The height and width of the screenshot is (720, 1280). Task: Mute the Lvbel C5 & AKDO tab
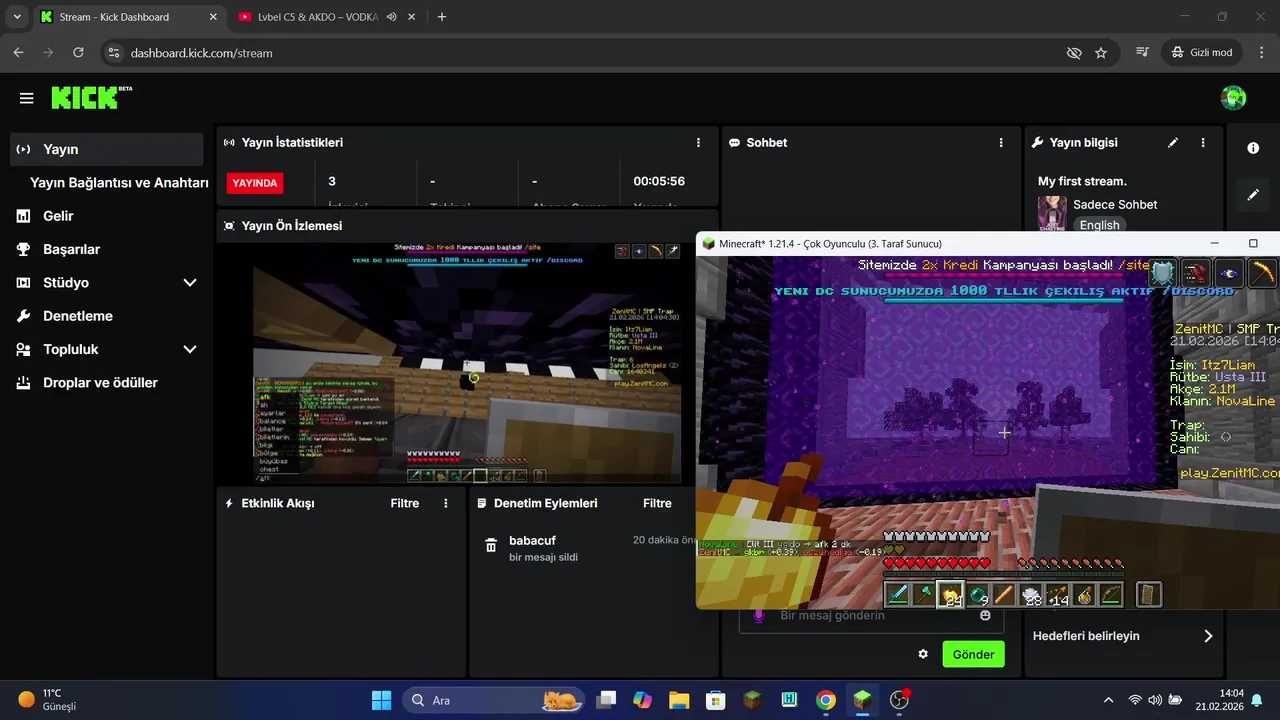[x=392, y=17]
